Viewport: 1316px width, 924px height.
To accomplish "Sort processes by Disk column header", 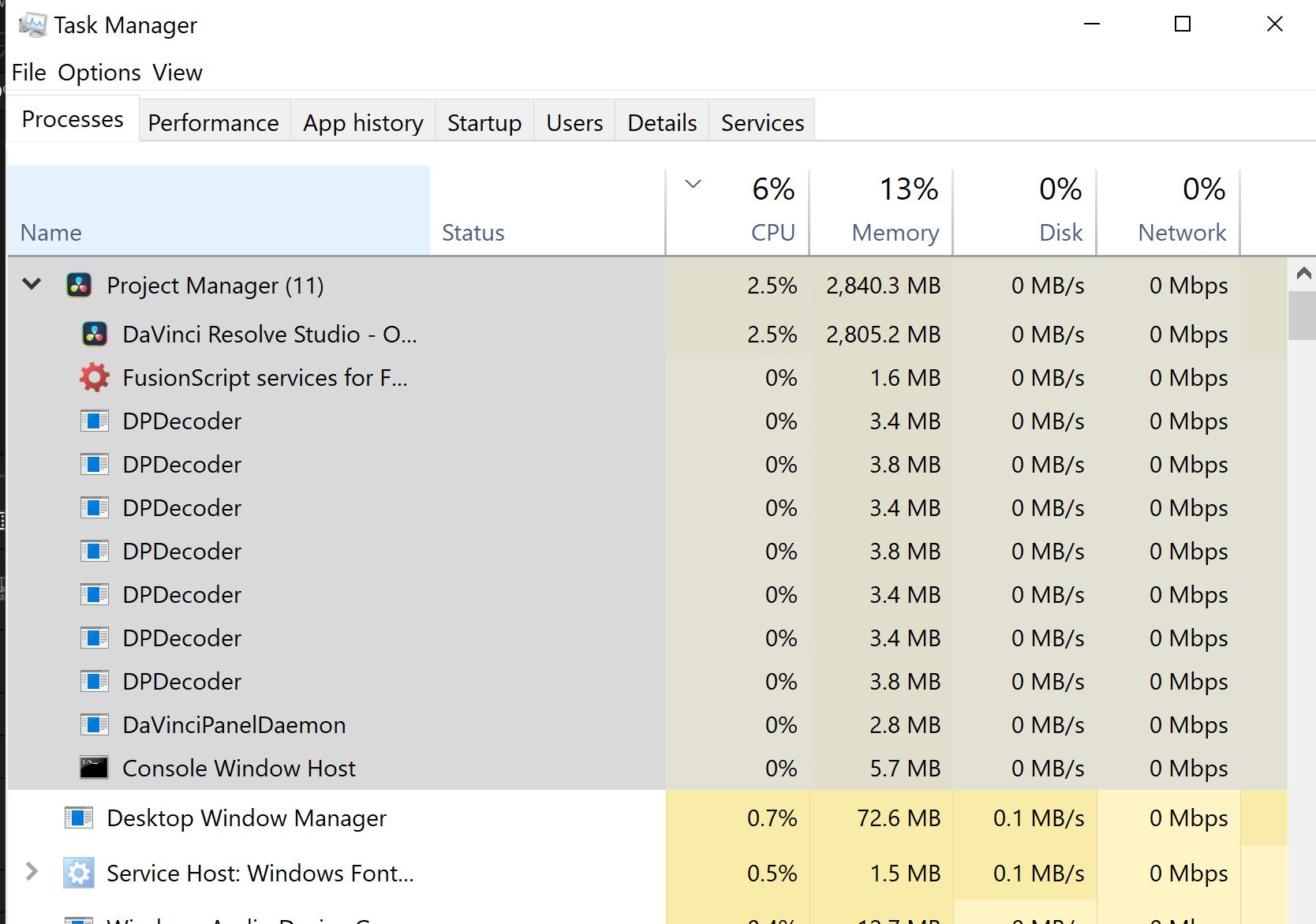I will point(1025,211).
